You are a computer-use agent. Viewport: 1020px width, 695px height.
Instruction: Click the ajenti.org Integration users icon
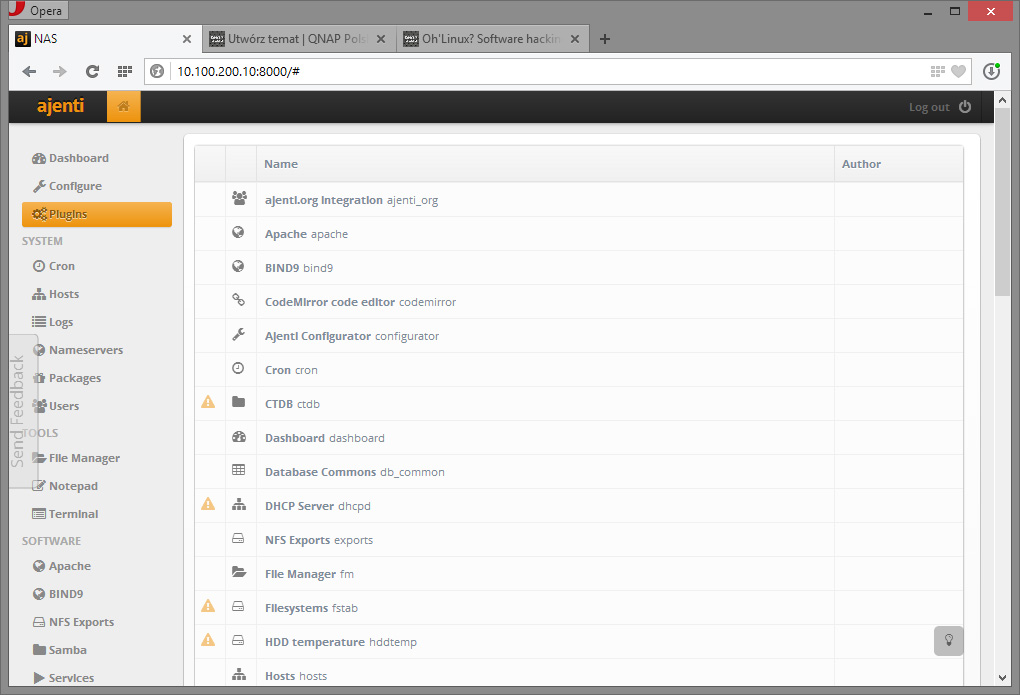pos(239,198)
